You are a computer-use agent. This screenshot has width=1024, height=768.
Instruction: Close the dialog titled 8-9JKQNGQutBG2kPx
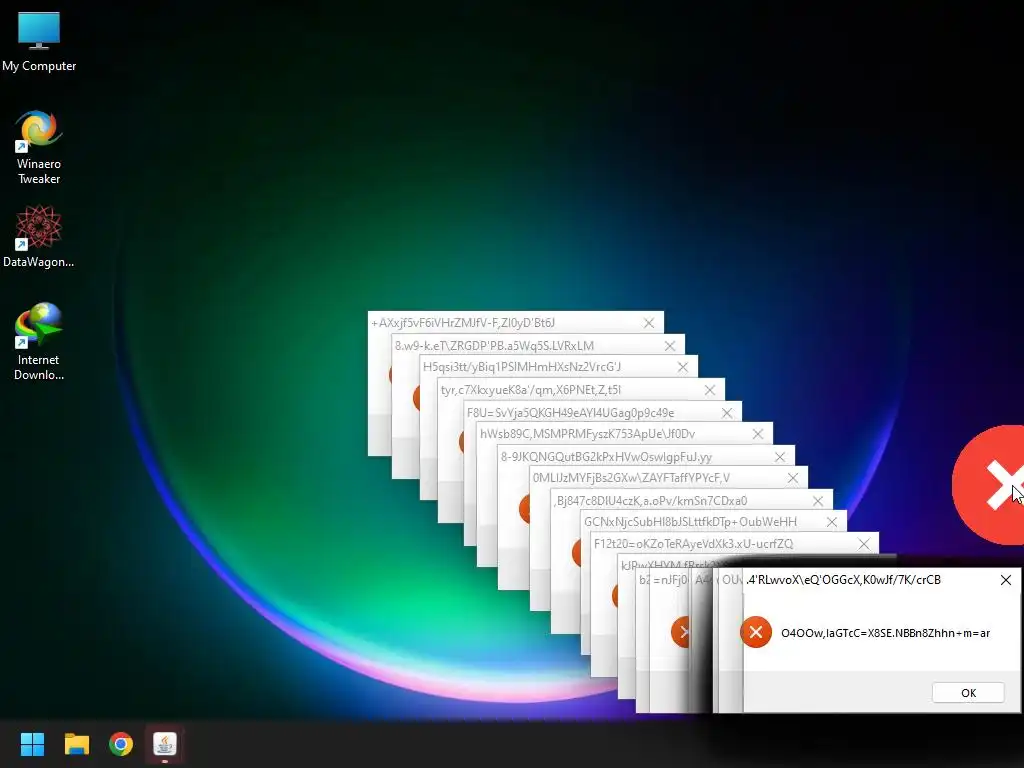pyautogui.click(x=780, y=456)
